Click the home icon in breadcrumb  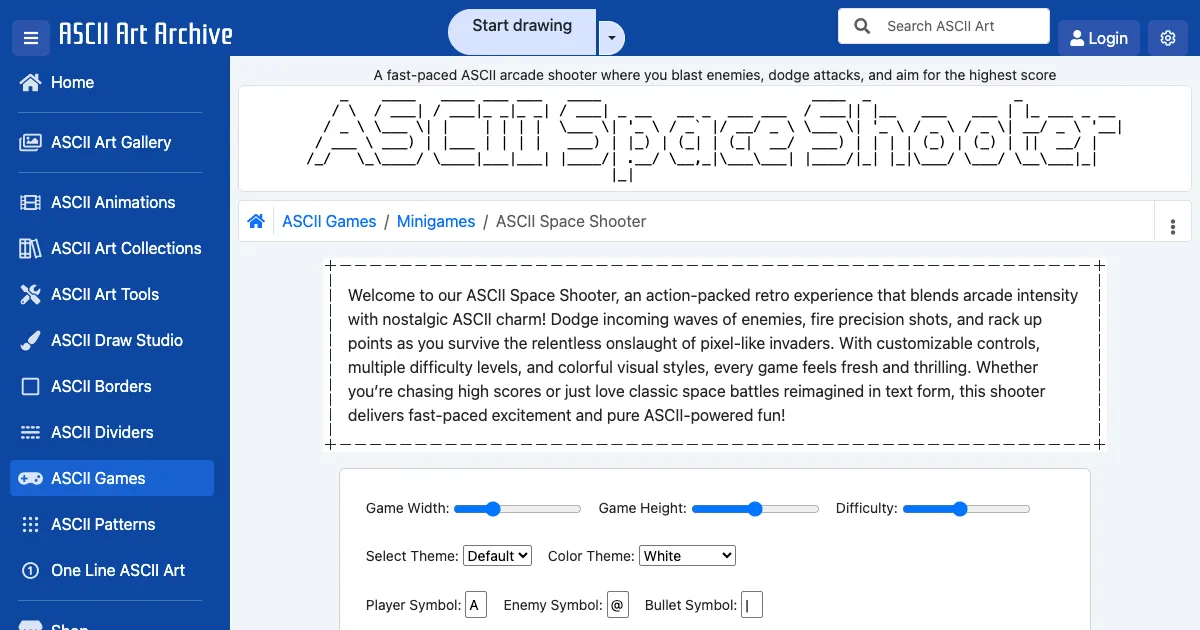click(256, 221)
